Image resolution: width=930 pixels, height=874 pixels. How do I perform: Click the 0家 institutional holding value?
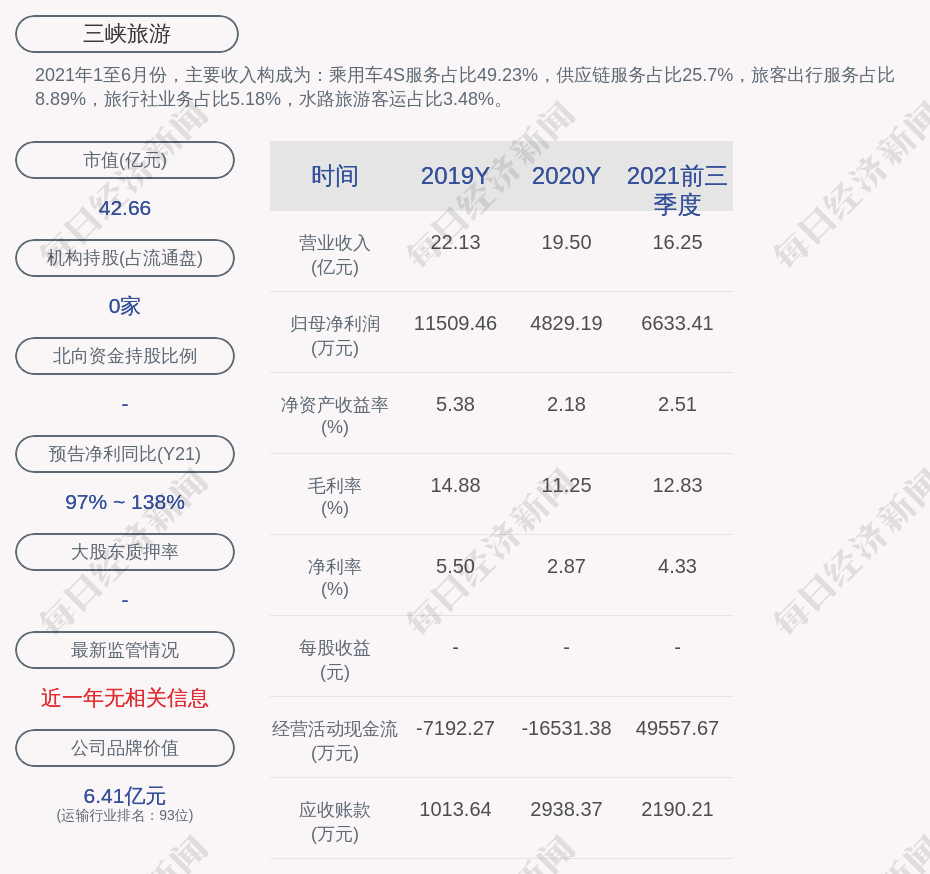(x=125, y=306)
